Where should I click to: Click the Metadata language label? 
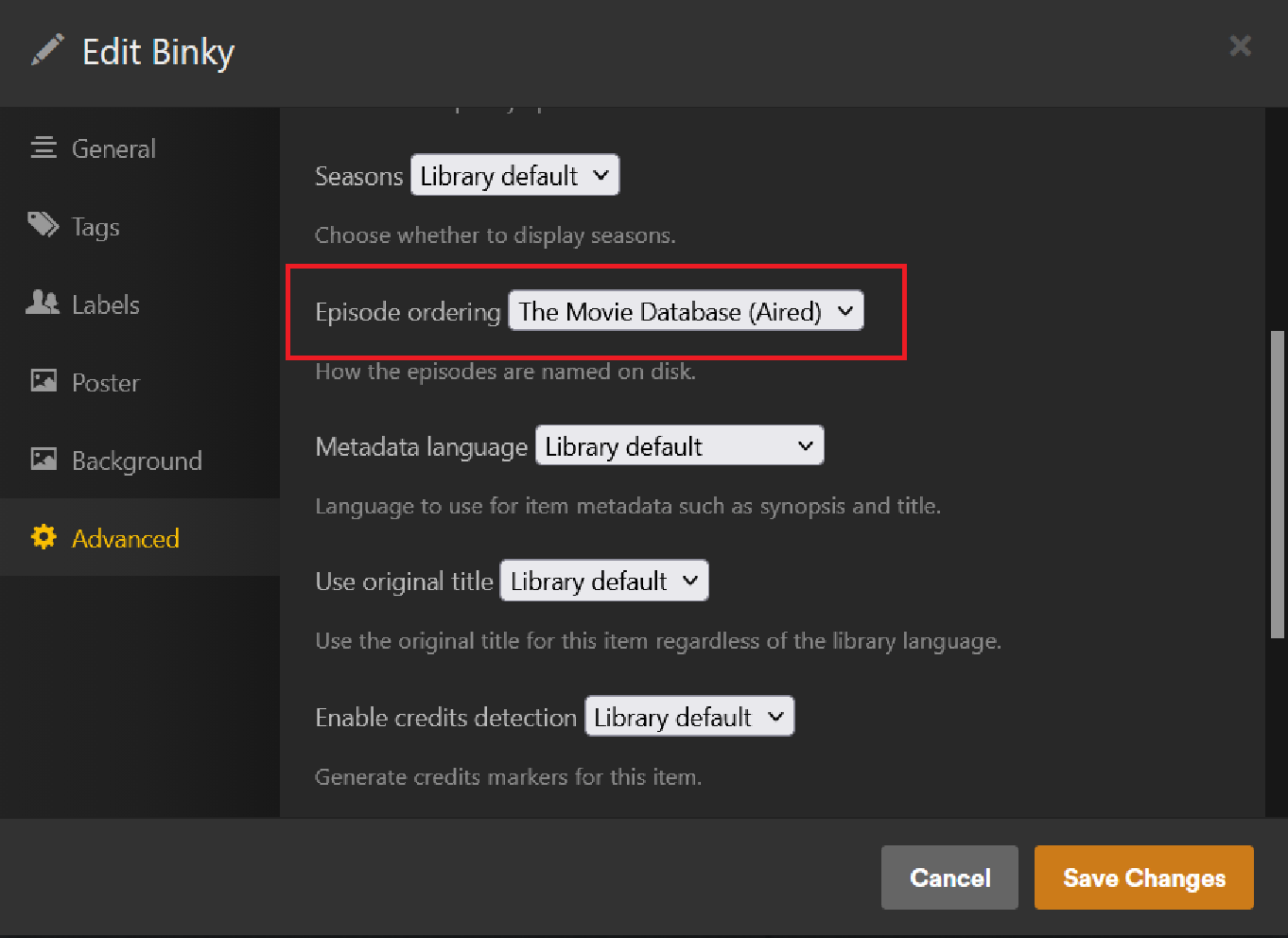[422, 447]
